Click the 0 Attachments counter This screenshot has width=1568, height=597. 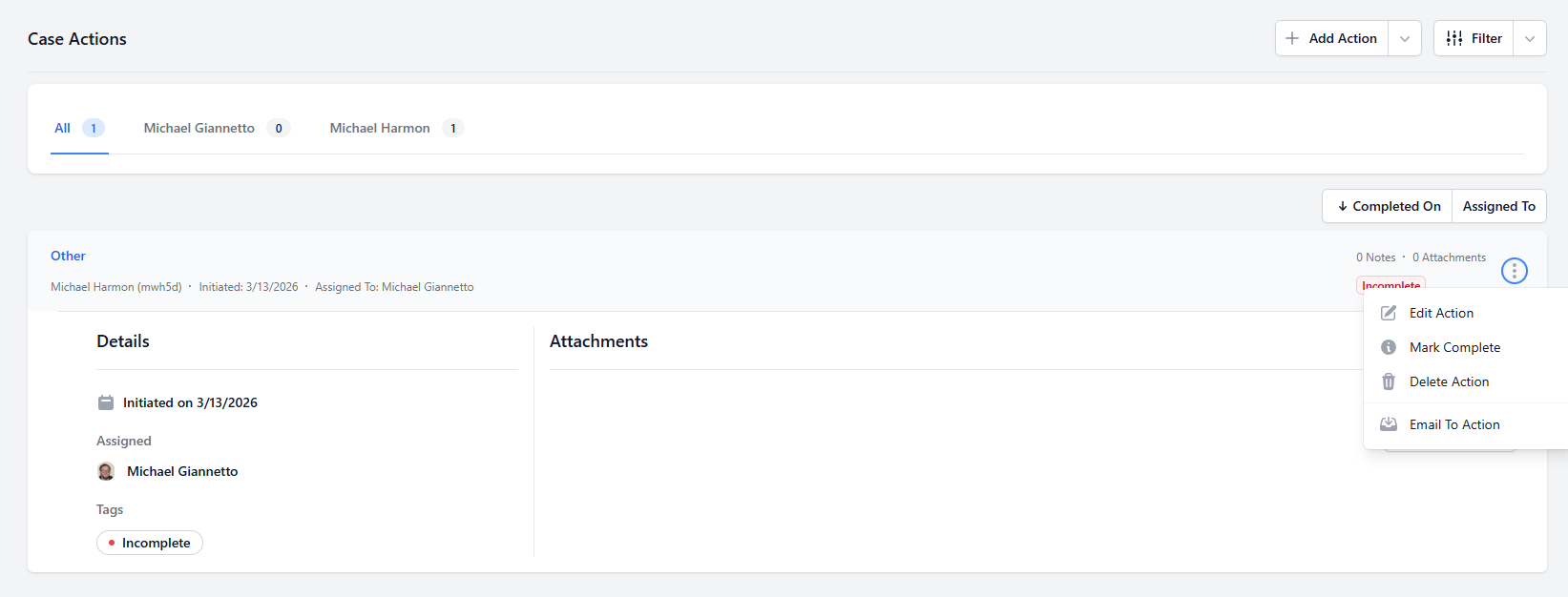tap(1449, 257)
